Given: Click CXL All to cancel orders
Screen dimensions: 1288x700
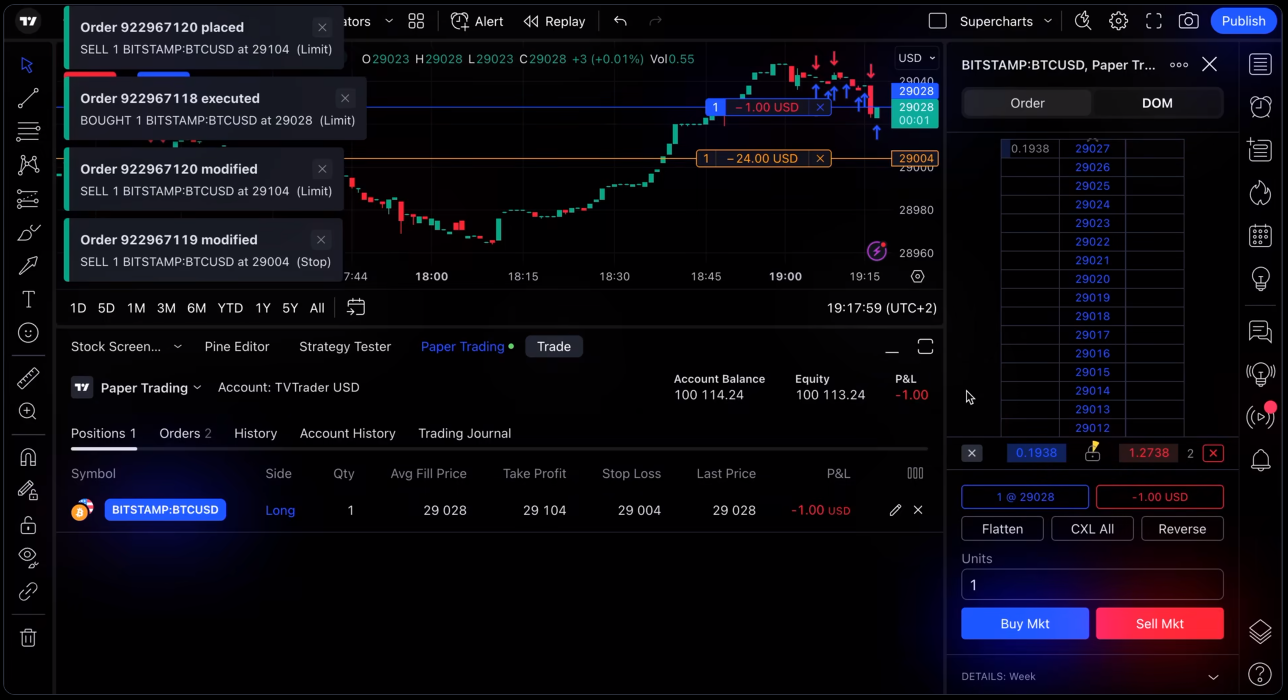Looking at the screenshot, I should (x=1092, y=529).
